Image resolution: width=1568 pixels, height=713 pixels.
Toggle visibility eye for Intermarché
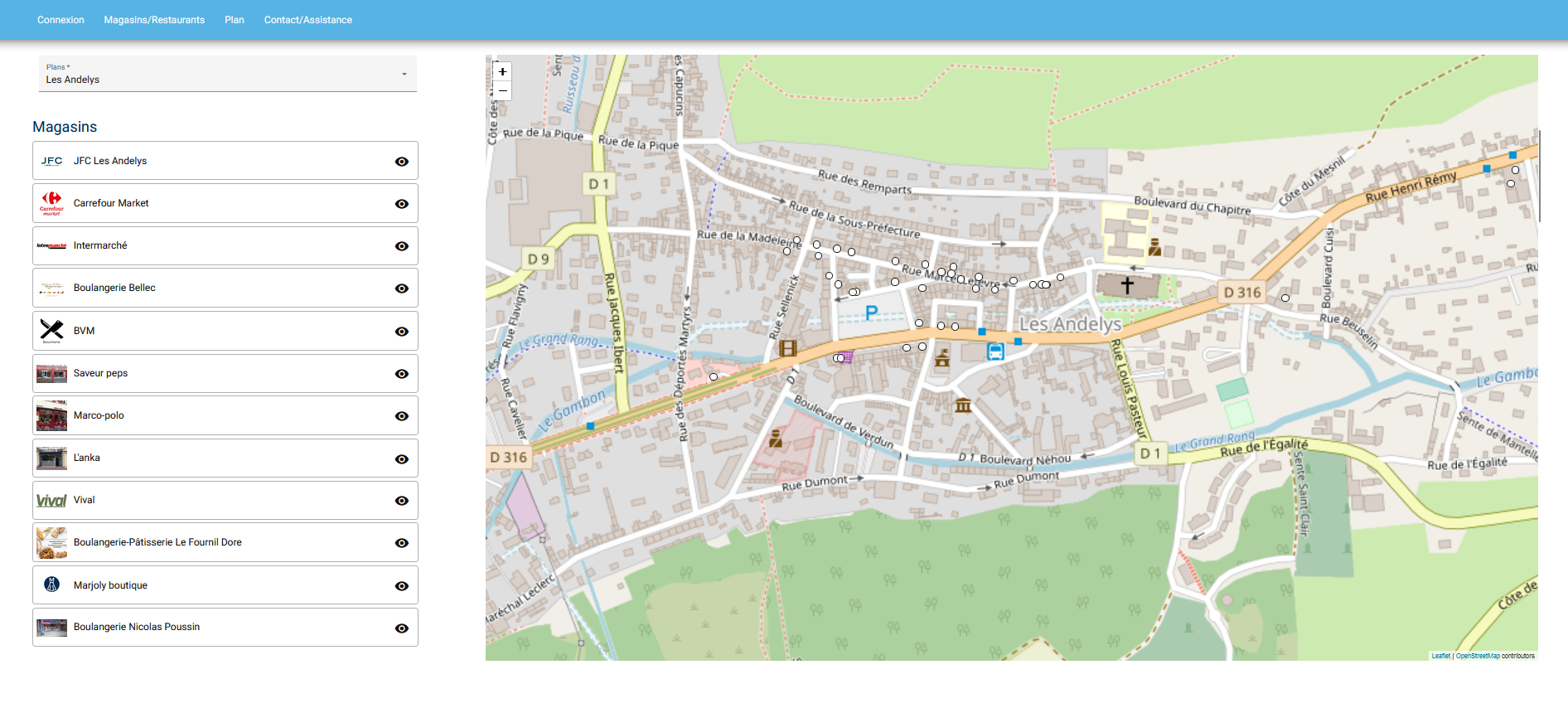pos(402,246)
